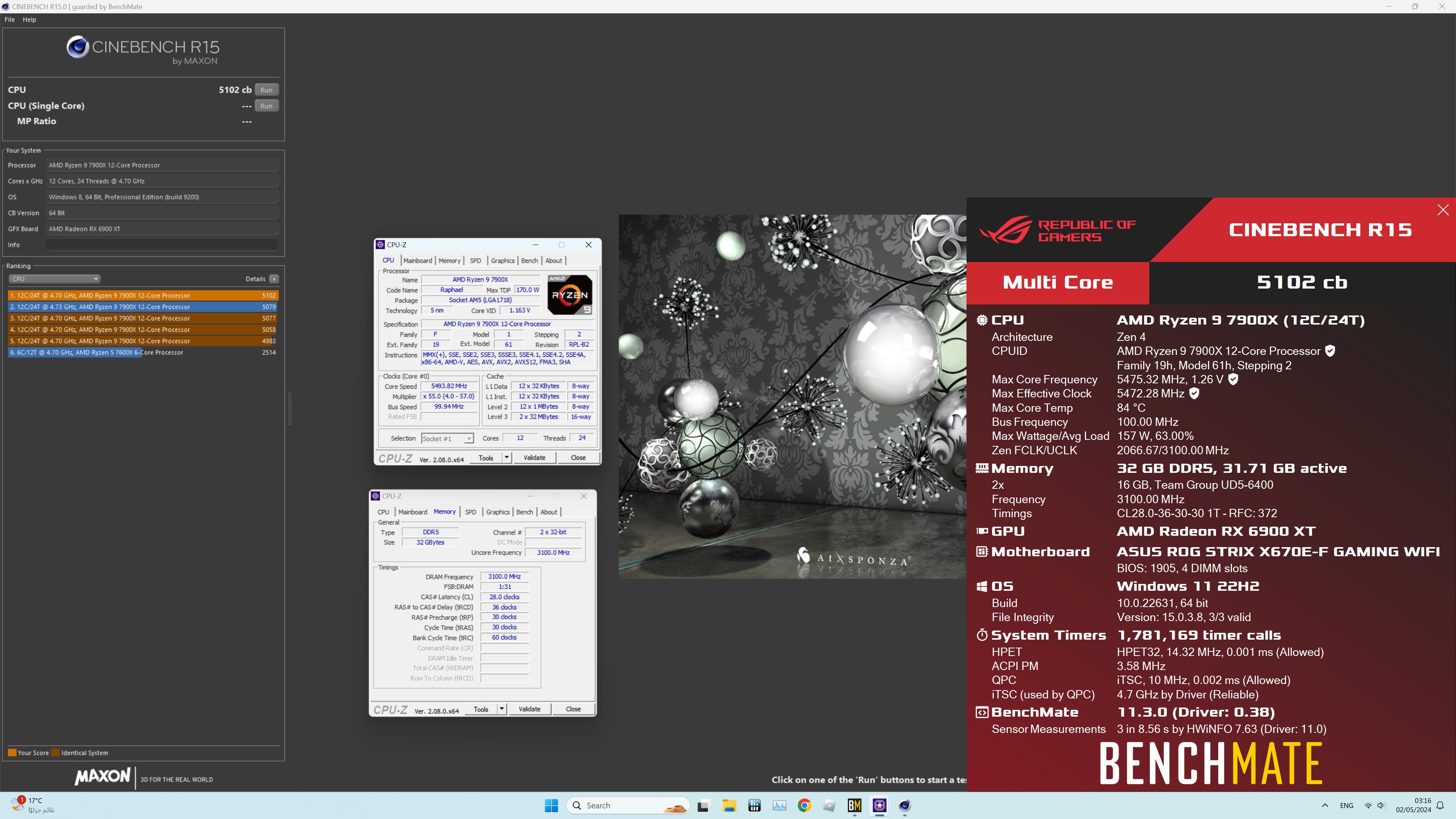The image size is (1456, 819).
Task: Switch to Mainboard tab in top CPU-Z window
Action: (x=418, y=260)
